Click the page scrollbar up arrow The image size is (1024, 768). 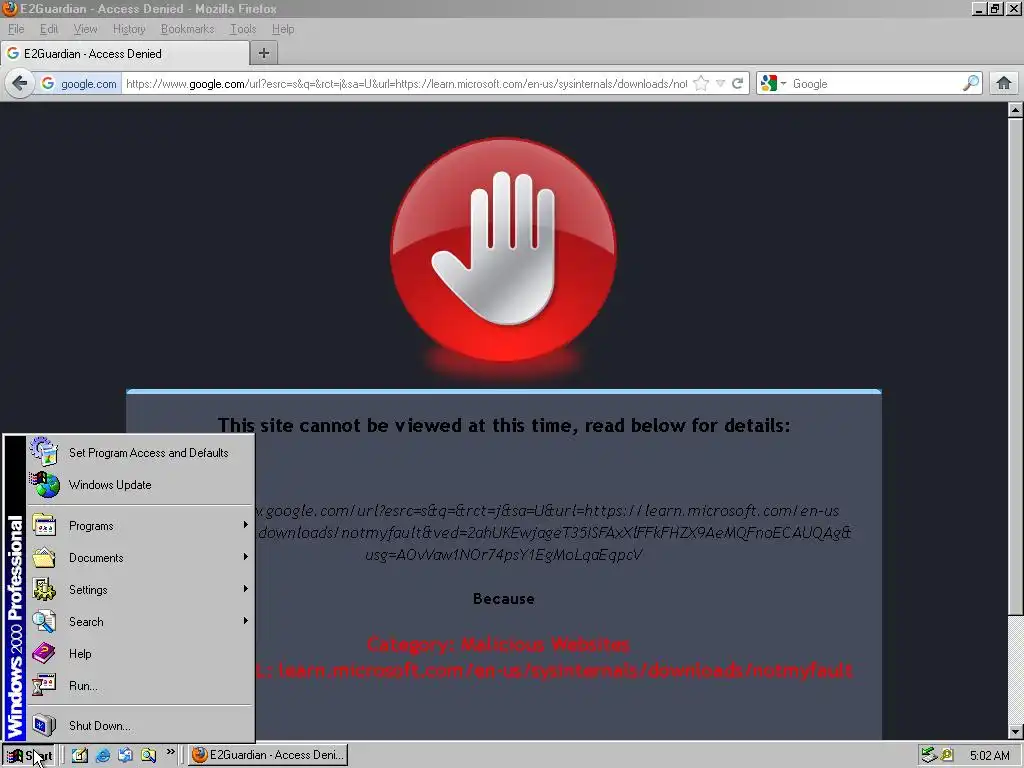click(x=1015, y=110)
